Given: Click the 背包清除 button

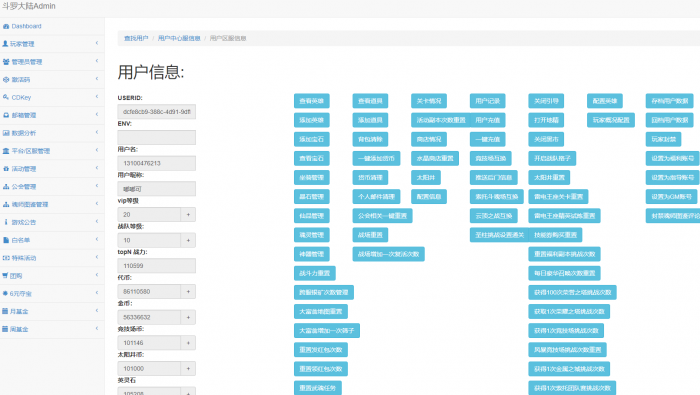Looking at the screenshot, I should (370, 139).
